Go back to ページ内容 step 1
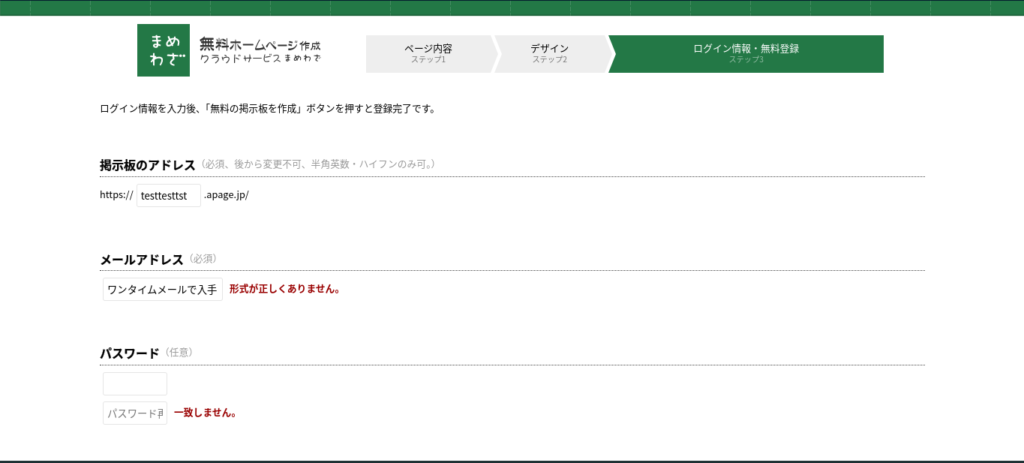 [x=428, y=54]
